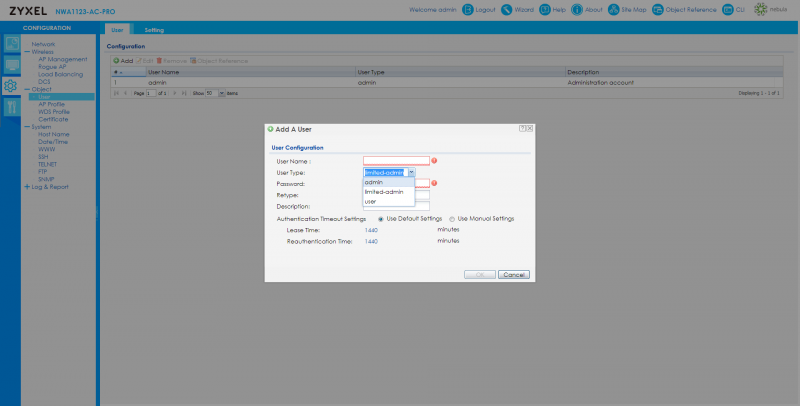Viewport: 800px width, 406px height.
Task: Open Date/Time in the tree
Action: 53,142
